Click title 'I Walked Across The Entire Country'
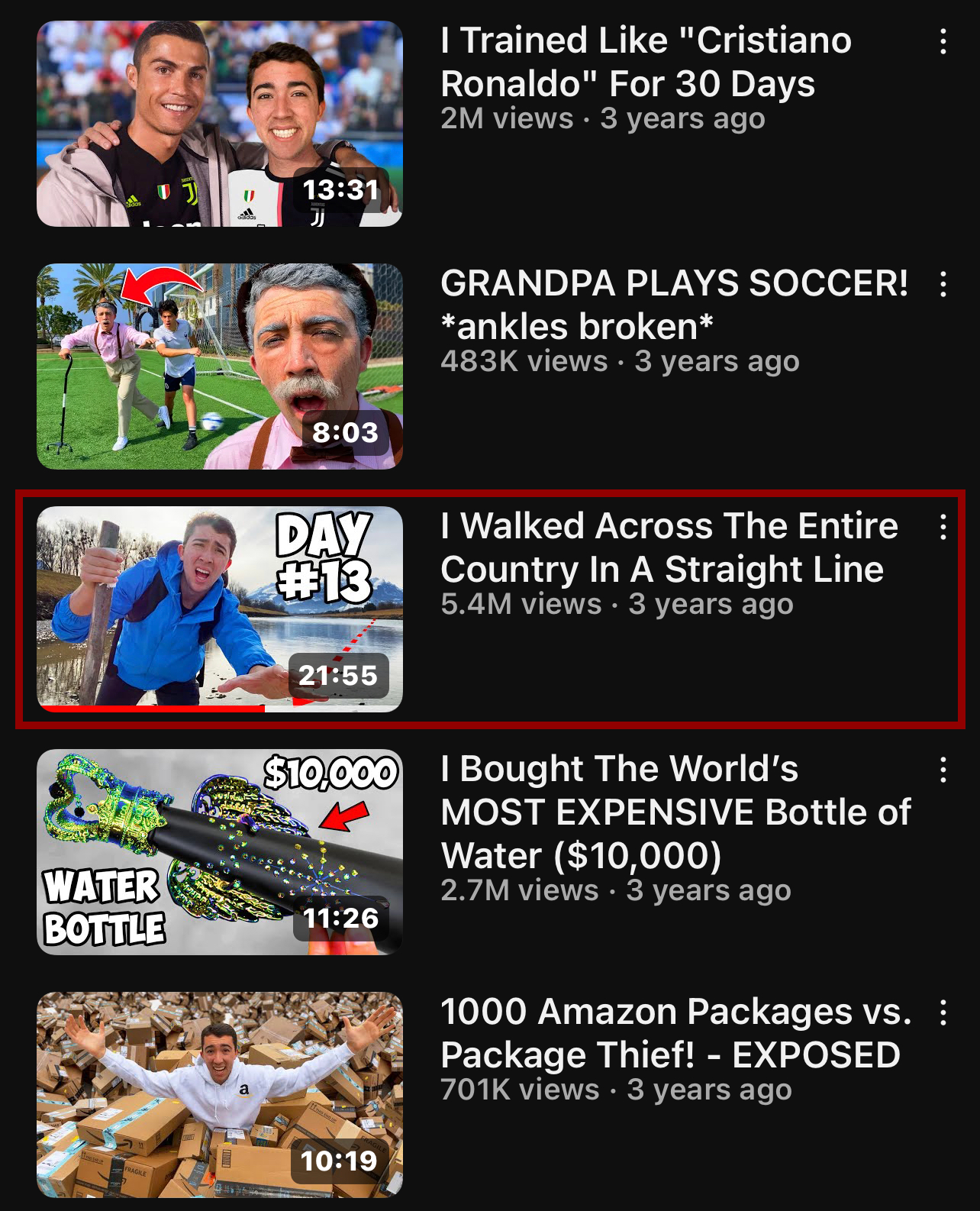Screen dimensions: 980x1211 [669, 547]
